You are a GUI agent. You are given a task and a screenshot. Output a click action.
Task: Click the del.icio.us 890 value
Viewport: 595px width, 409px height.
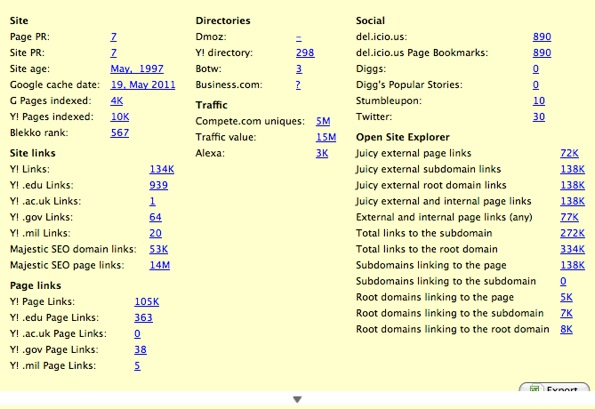[542, 37]
